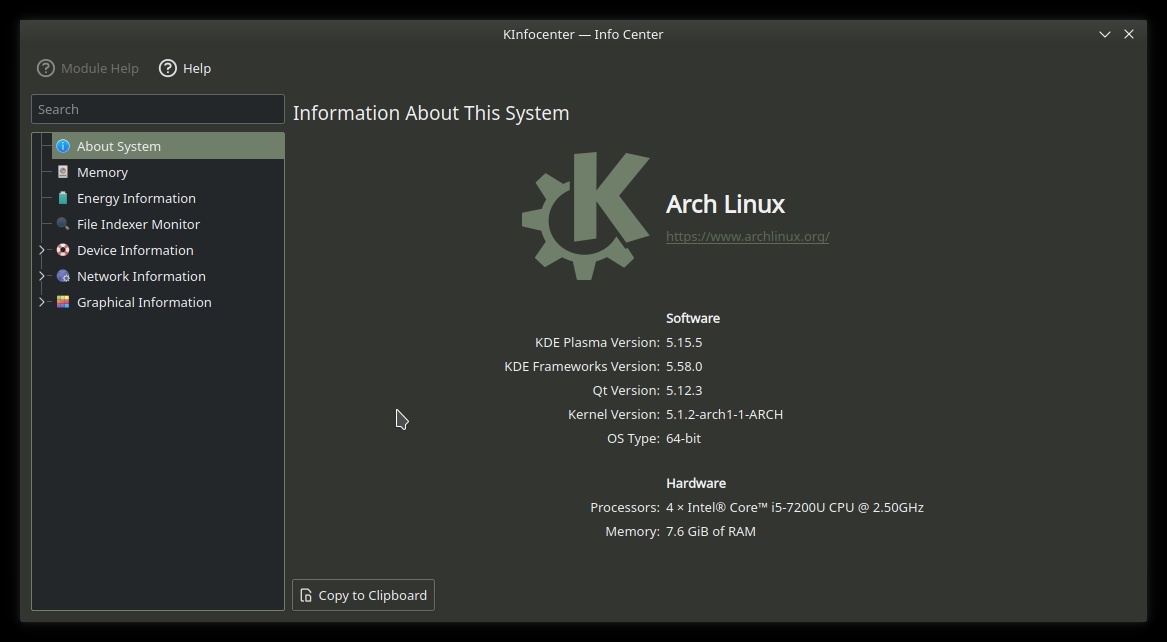Click the large KDE gear logo
Image resolution: width=1167 pixels, height=642 pixels.
586,216
